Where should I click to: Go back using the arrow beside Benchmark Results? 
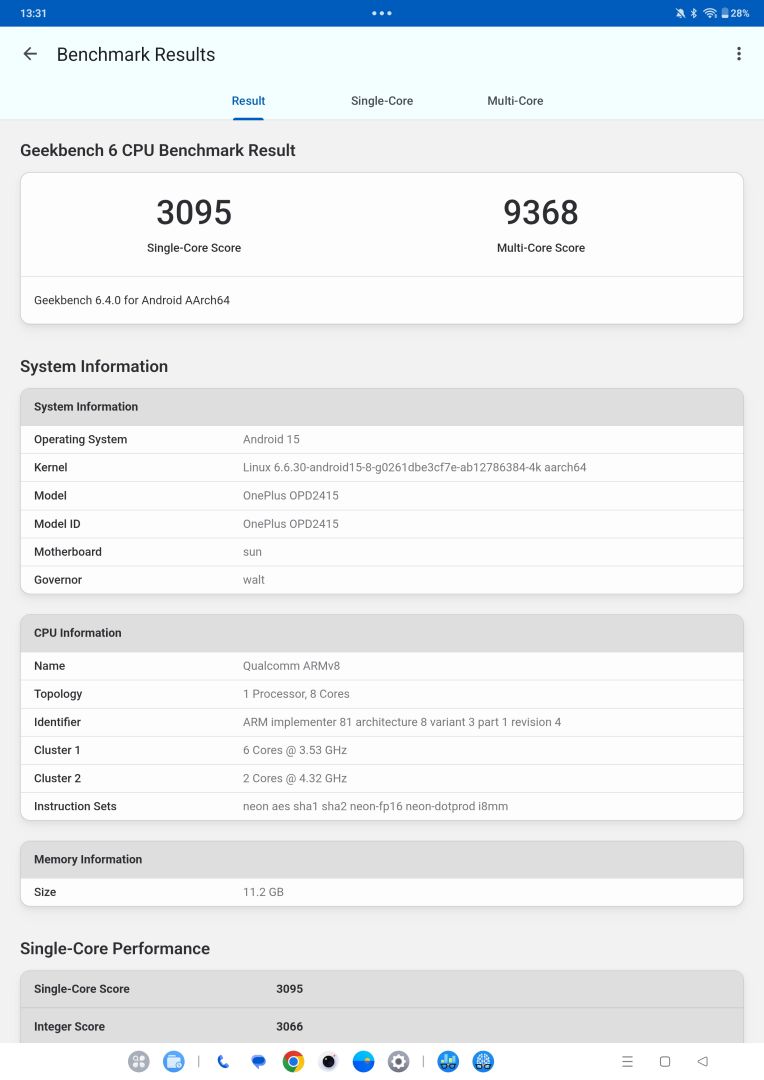point(30,54)
